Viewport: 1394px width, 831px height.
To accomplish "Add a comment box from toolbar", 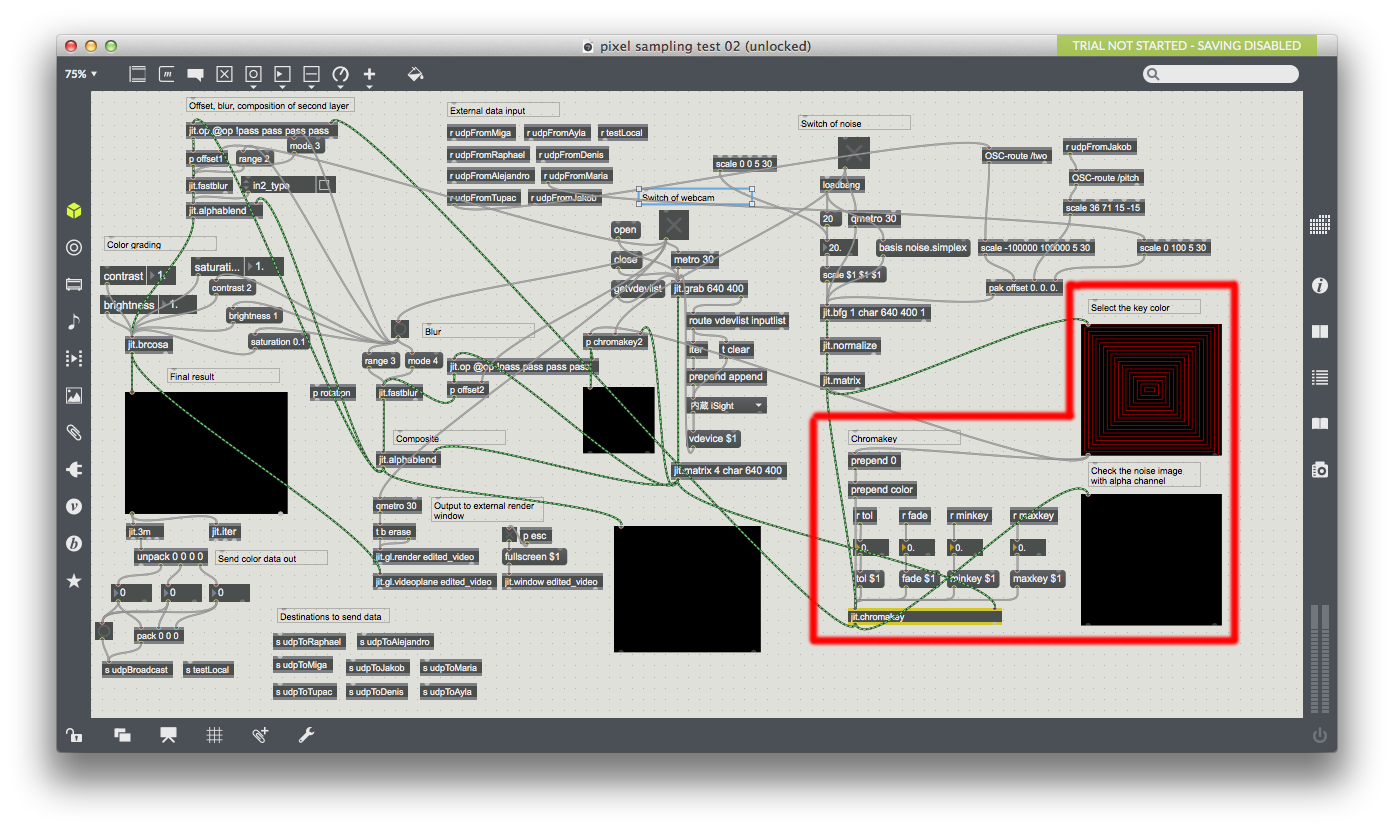I will coord(196,74).
